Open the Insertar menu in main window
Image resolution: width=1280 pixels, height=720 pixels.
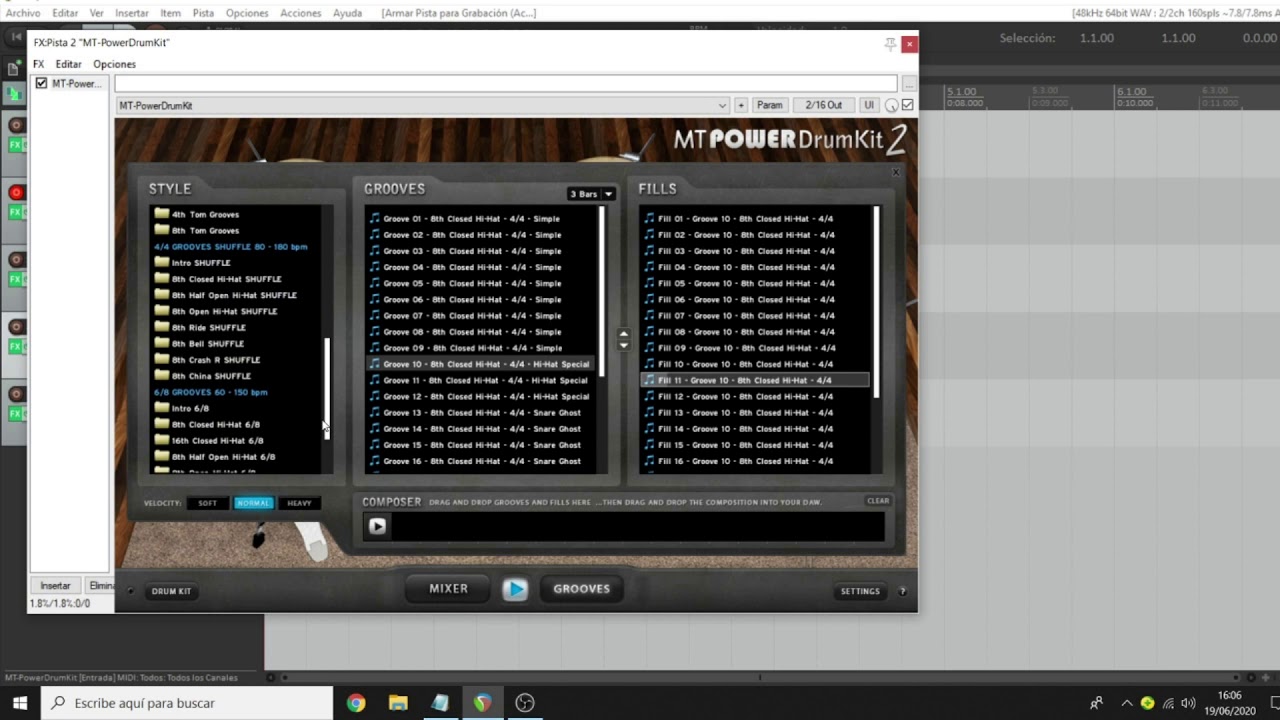(x=132, y=13)
